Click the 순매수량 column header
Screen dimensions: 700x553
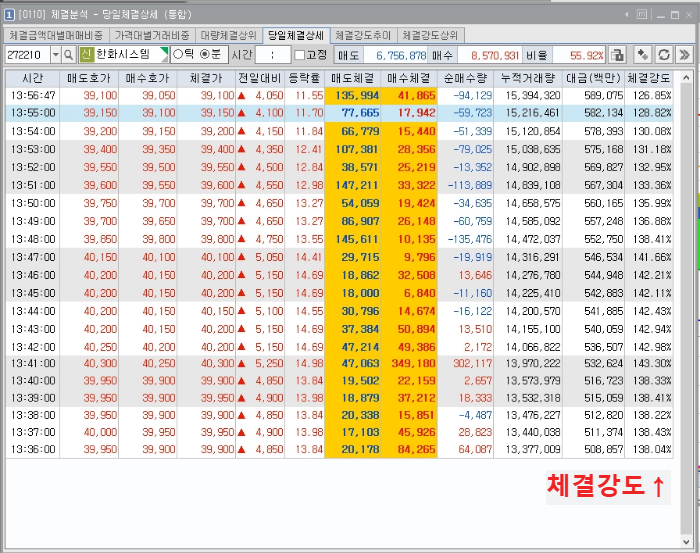click(x=466, y=78)
